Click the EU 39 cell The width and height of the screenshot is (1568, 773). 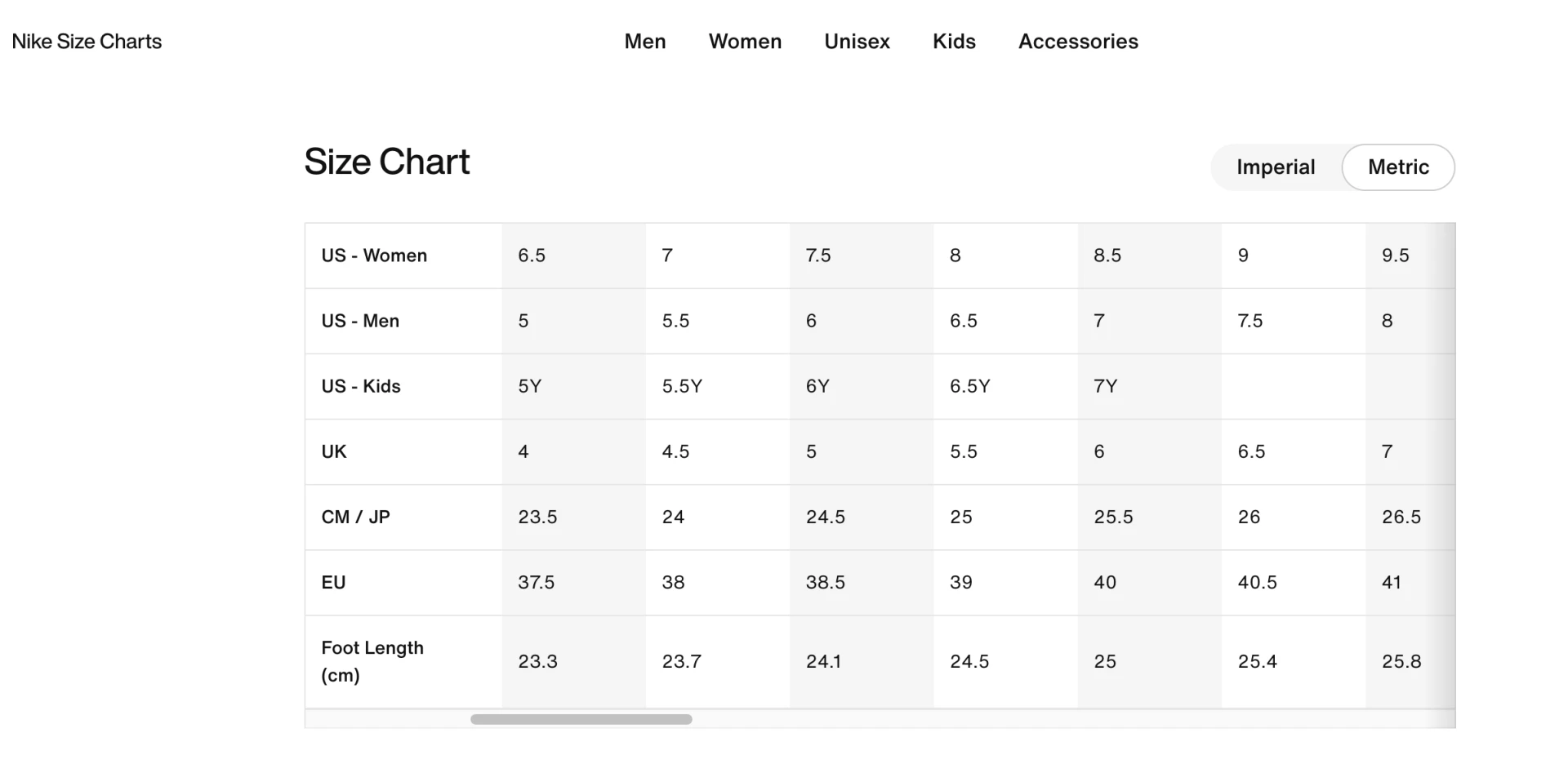(x=1005, y=582)
